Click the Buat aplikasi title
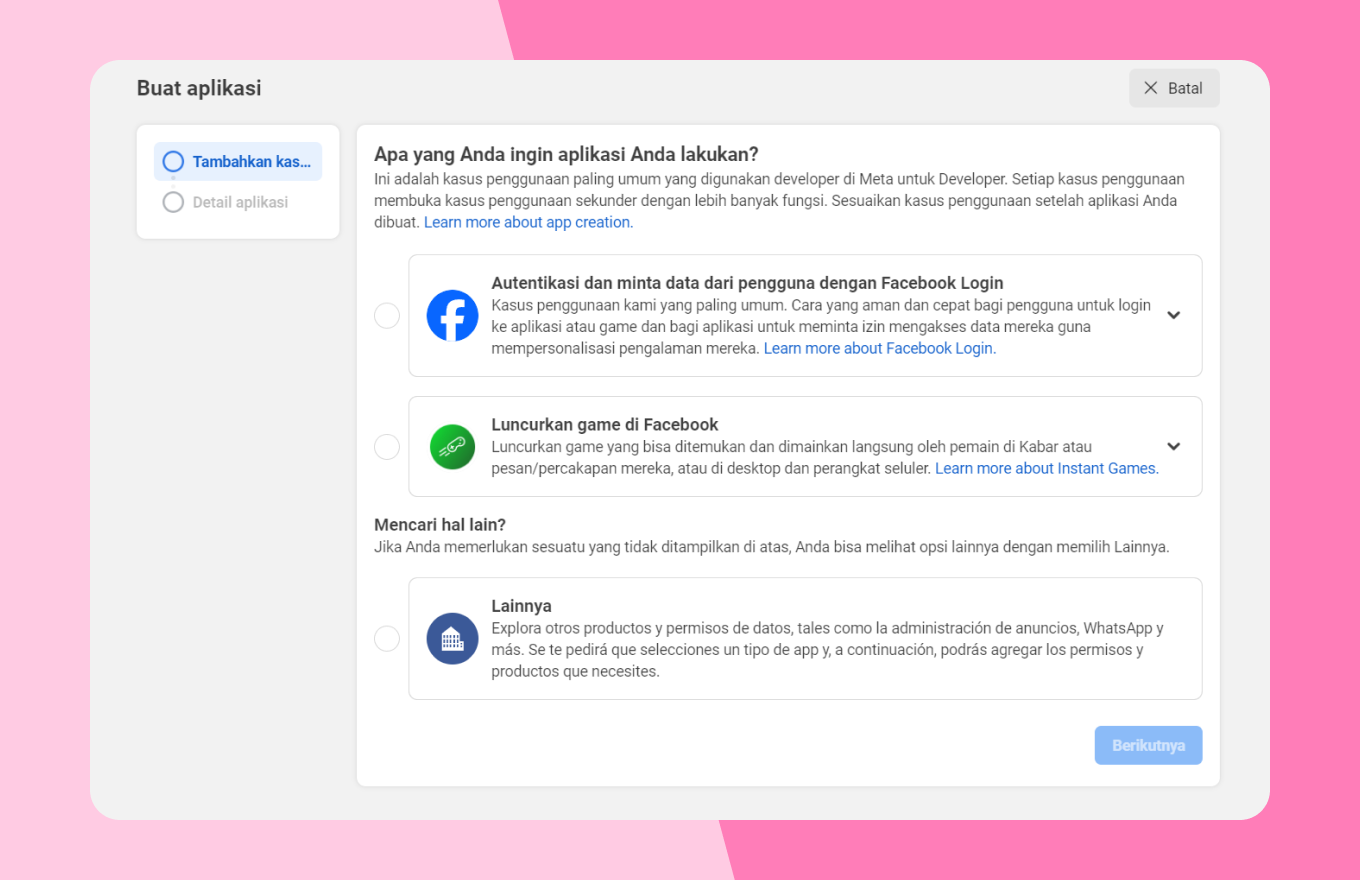 point(199,88)
